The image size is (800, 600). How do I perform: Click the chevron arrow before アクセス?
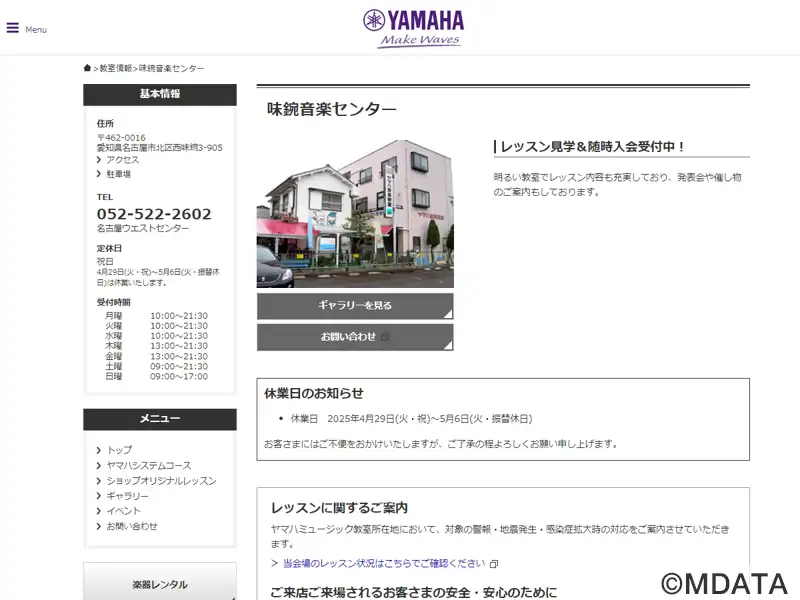pyautogui.click(x=99, y=160)
